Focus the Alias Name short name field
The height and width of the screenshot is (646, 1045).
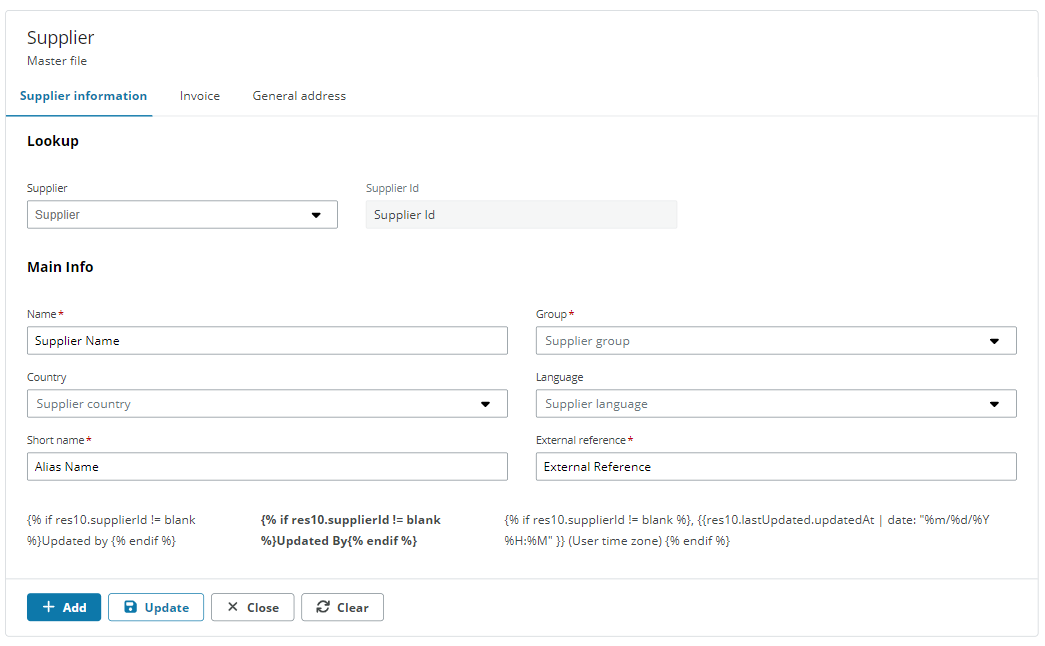[x=267, y=466]
